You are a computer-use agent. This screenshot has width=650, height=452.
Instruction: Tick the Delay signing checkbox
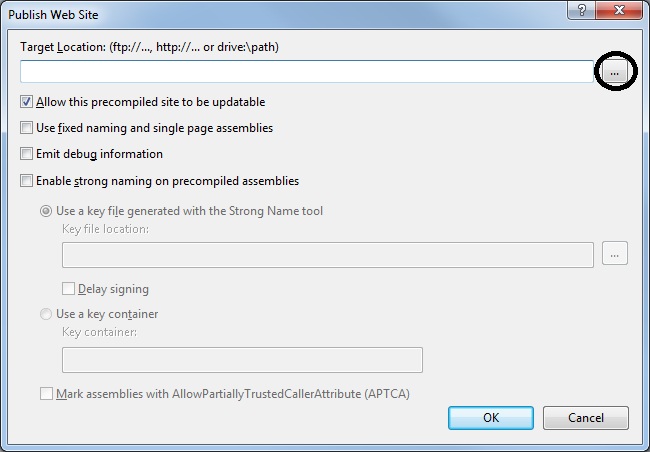click(69, 289)
